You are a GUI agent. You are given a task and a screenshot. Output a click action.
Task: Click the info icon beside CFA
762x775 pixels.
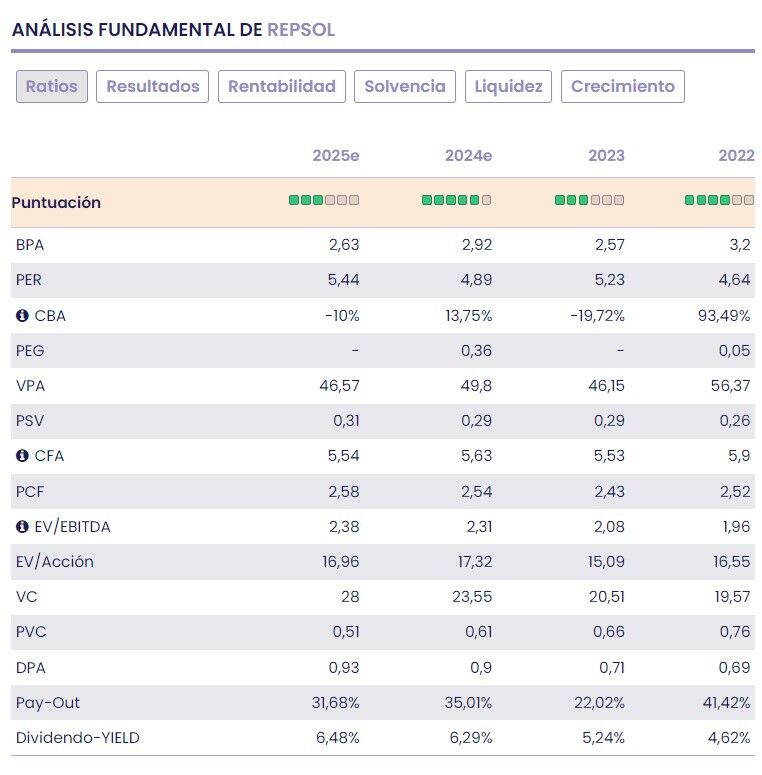tap(22, 456)
